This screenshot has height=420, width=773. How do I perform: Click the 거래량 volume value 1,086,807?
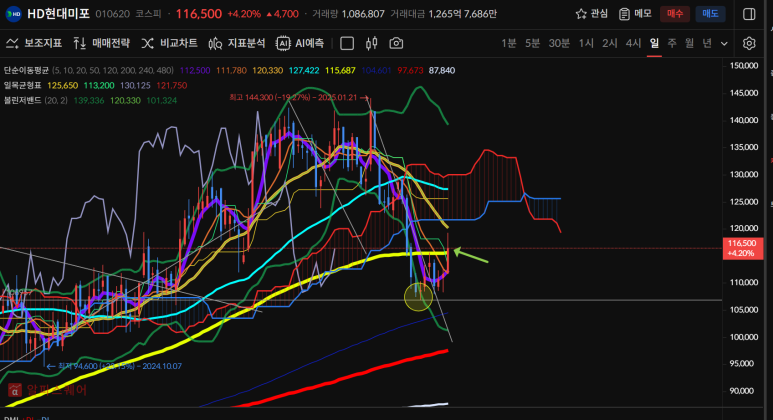pos(363,14)
